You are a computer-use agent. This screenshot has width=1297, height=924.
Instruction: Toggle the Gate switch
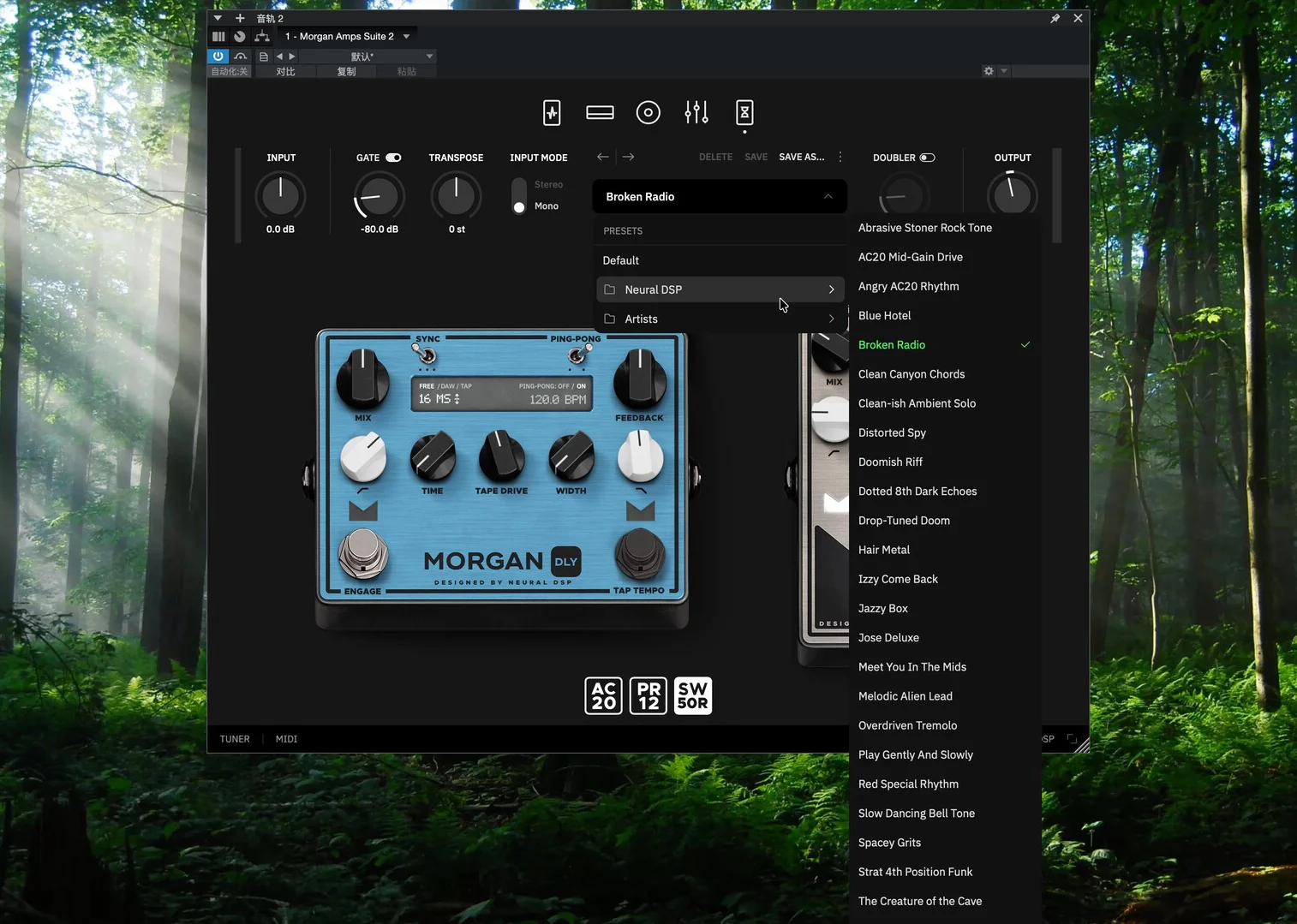point(393,158)
